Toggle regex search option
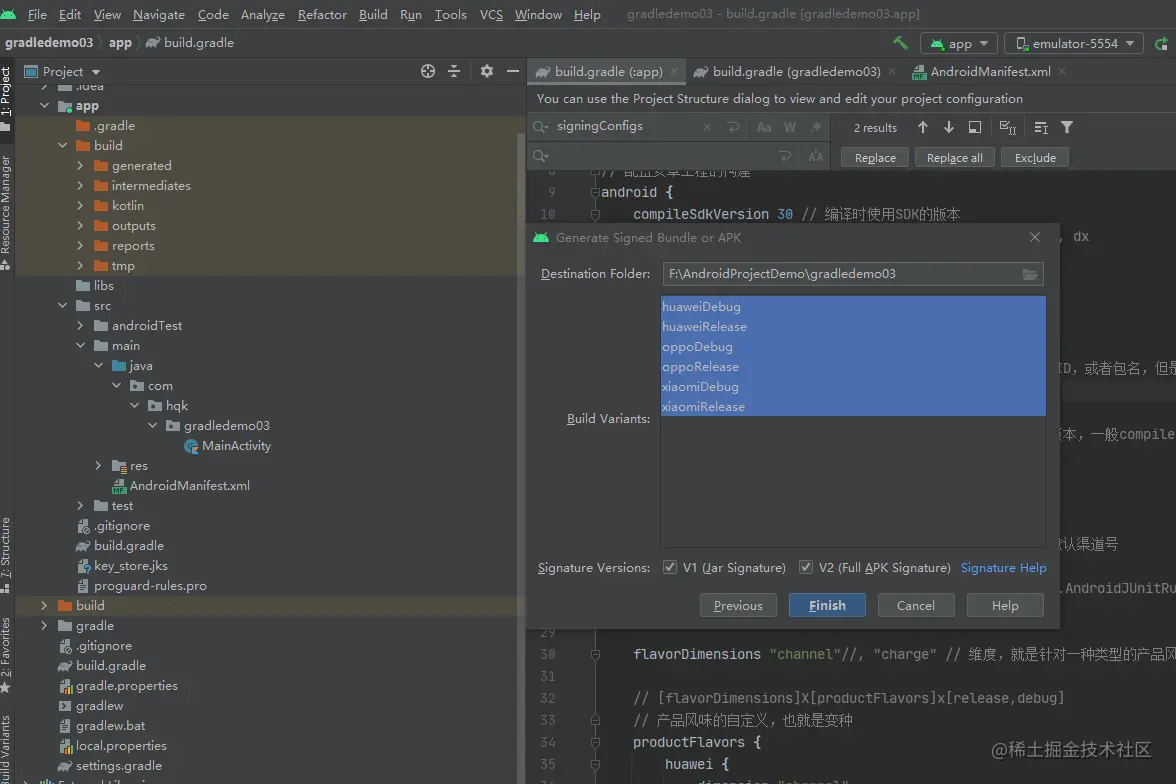Viewport: 1176px width, 784px height. click(x=816, y=128)
